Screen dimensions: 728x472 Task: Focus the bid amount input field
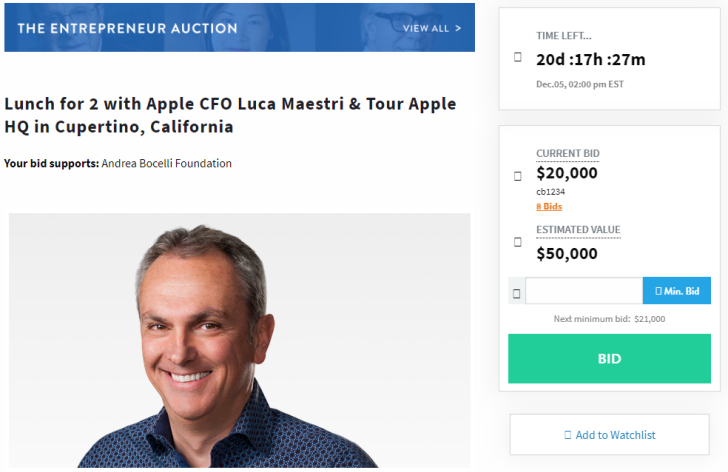click(x=584, y=291)
